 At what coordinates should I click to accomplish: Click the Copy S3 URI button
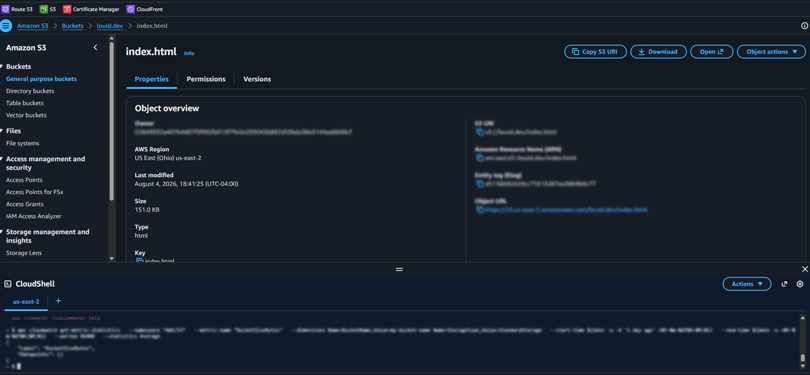coord(595,52)
